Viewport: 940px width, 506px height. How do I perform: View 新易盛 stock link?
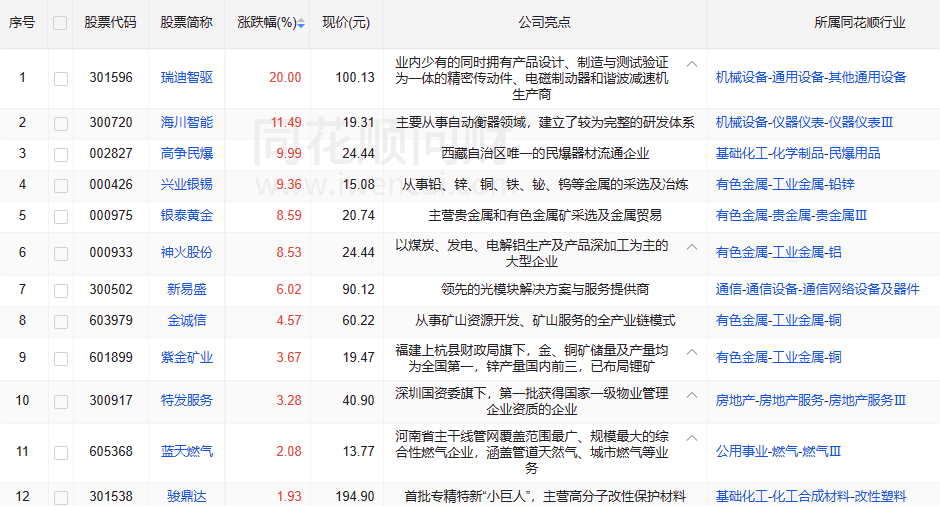[x=186, y=290]
